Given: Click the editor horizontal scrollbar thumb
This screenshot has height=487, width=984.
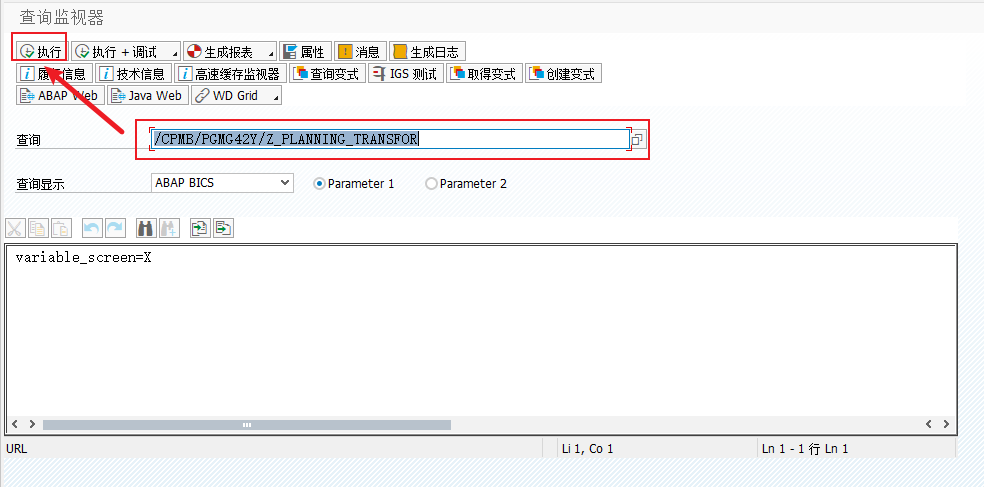Looking at the screenshot, I should pyautogui.click(x=247, y=424).
